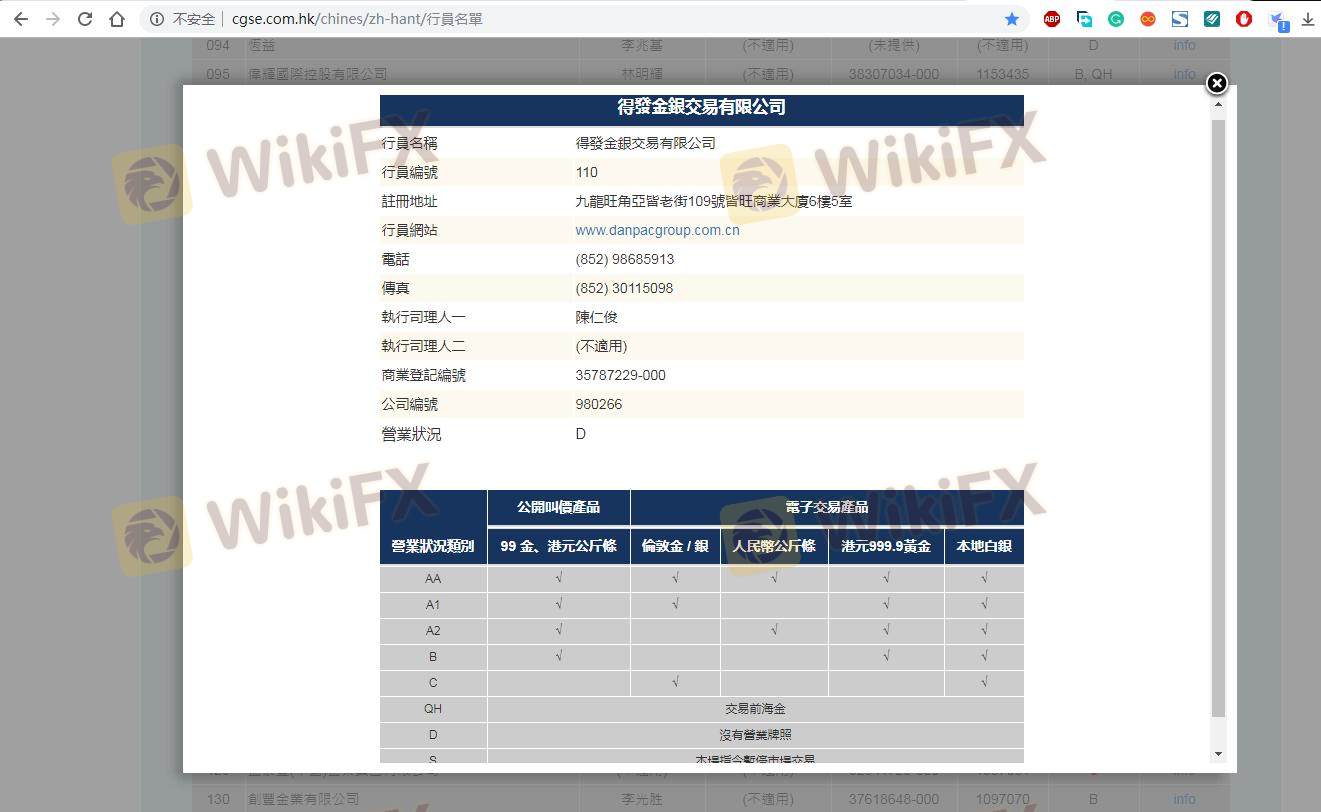The height and width of the screenshot is (812, 1321).
Task: Select the phone number (852) 98685913
Action: tap(624, 259)
